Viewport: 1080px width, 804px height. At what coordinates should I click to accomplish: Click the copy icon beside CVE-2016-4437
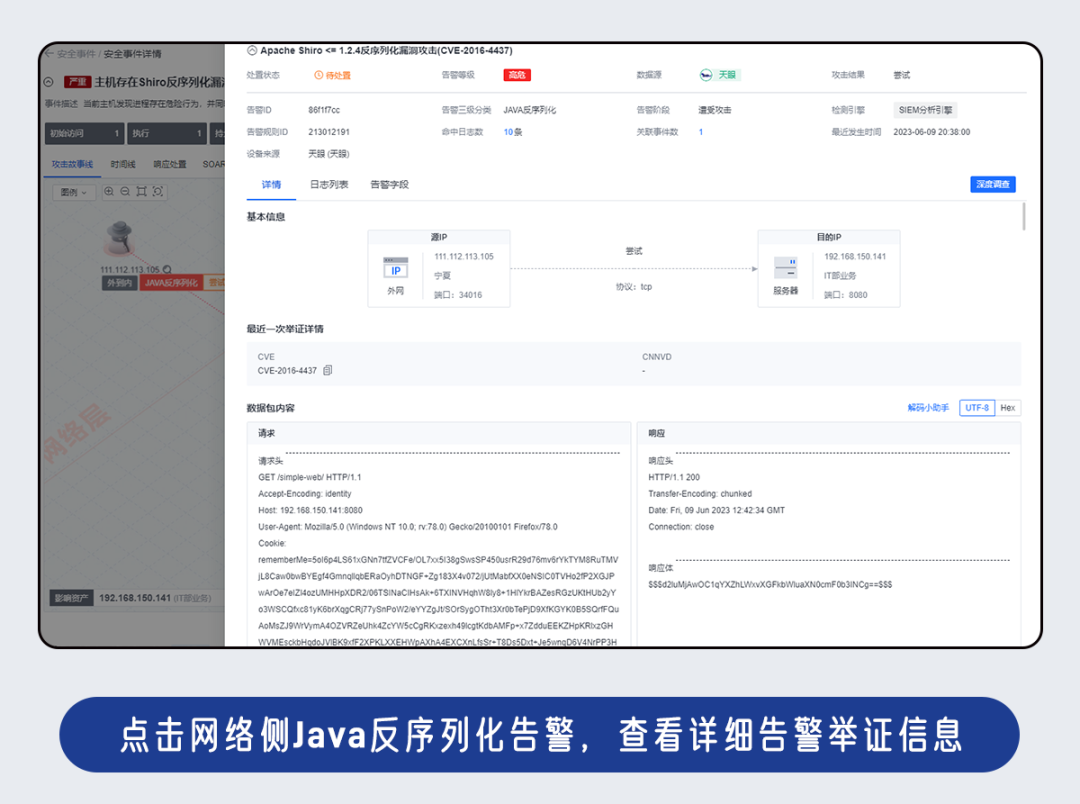[x=327, y=370]
